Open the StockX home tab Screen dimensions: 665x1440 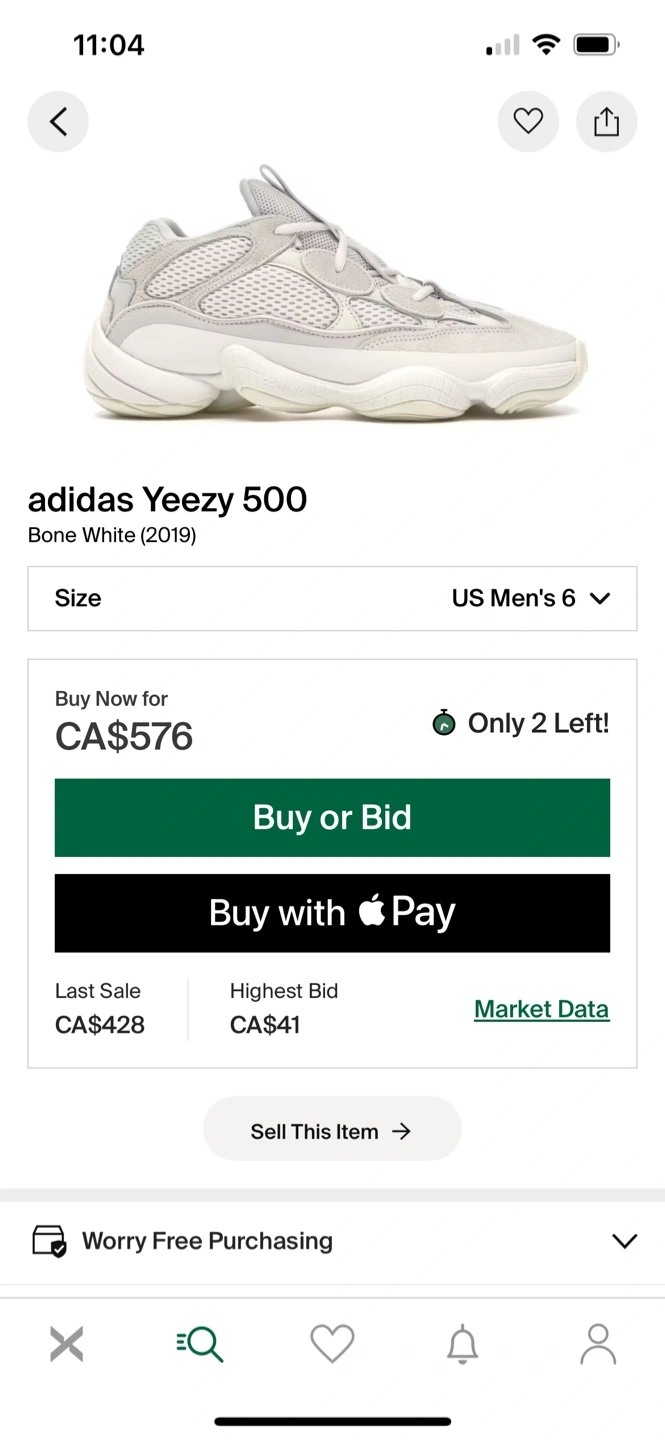click(67, 1344)
